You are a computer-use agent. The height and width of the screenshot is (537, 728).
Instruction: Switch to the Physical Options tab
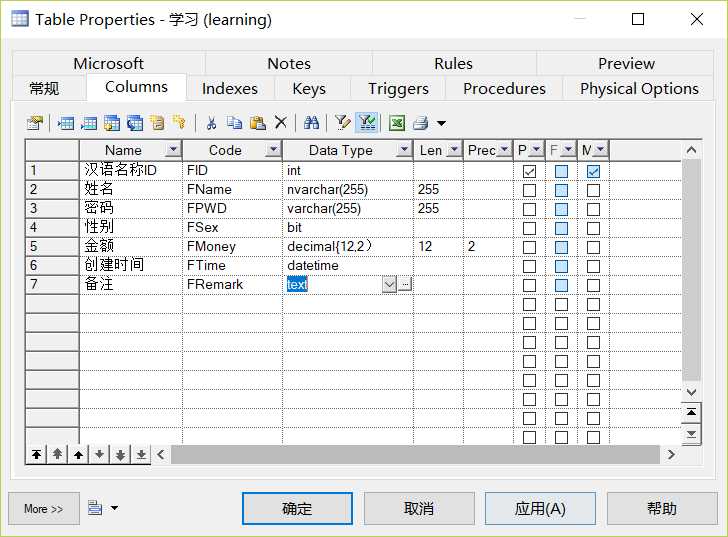pyautogui.click(x=639, y=88)
